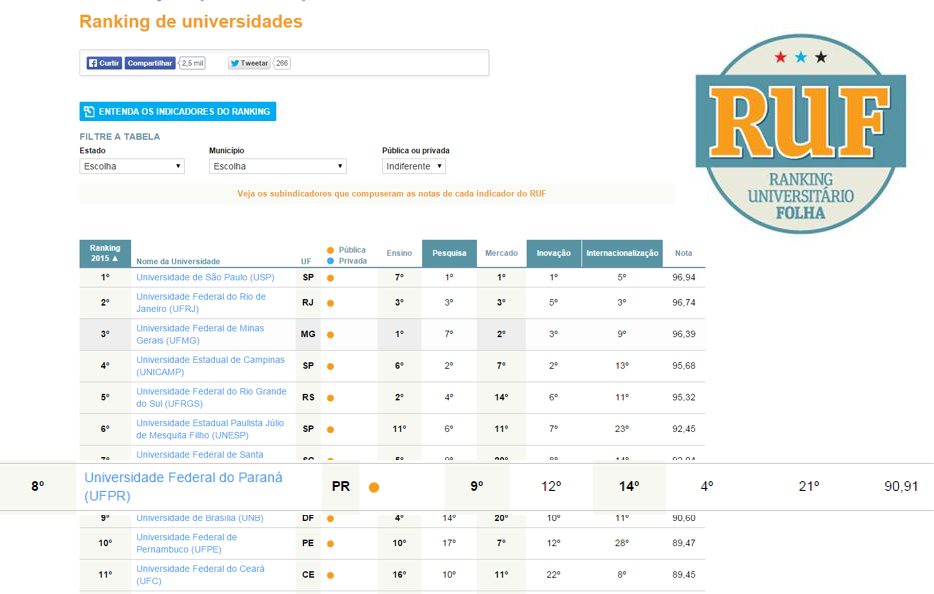Sort by Ranking 2015 column header

pos(105,253)
